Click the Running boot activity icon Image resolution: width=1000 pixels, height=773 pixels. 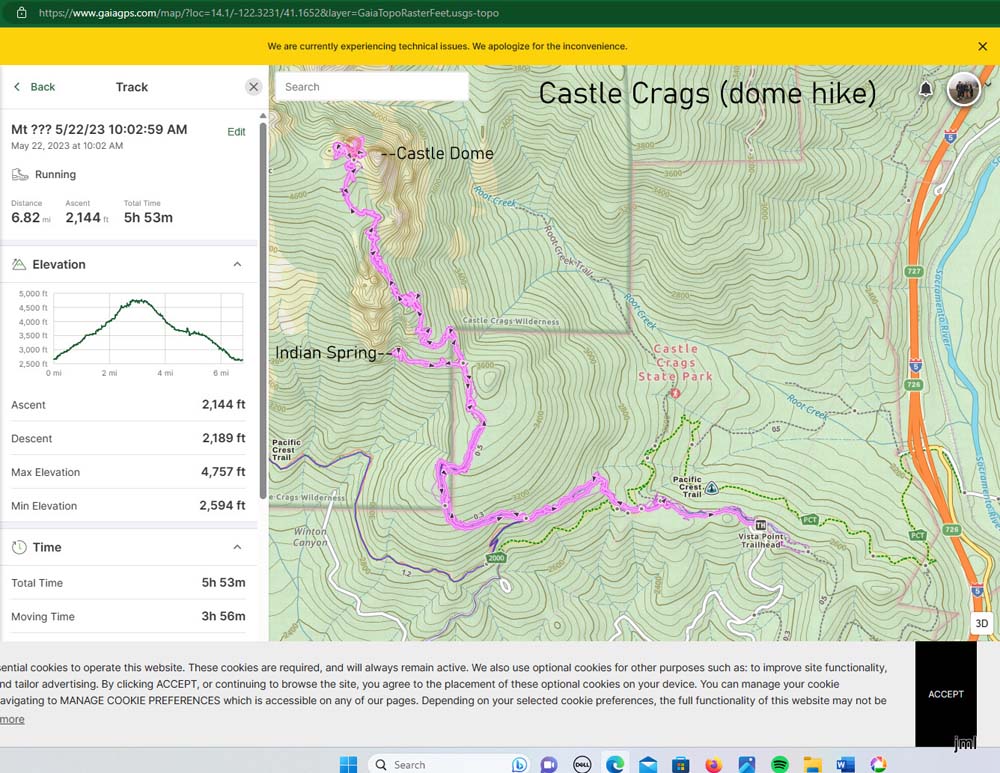(x=20, y=175)
